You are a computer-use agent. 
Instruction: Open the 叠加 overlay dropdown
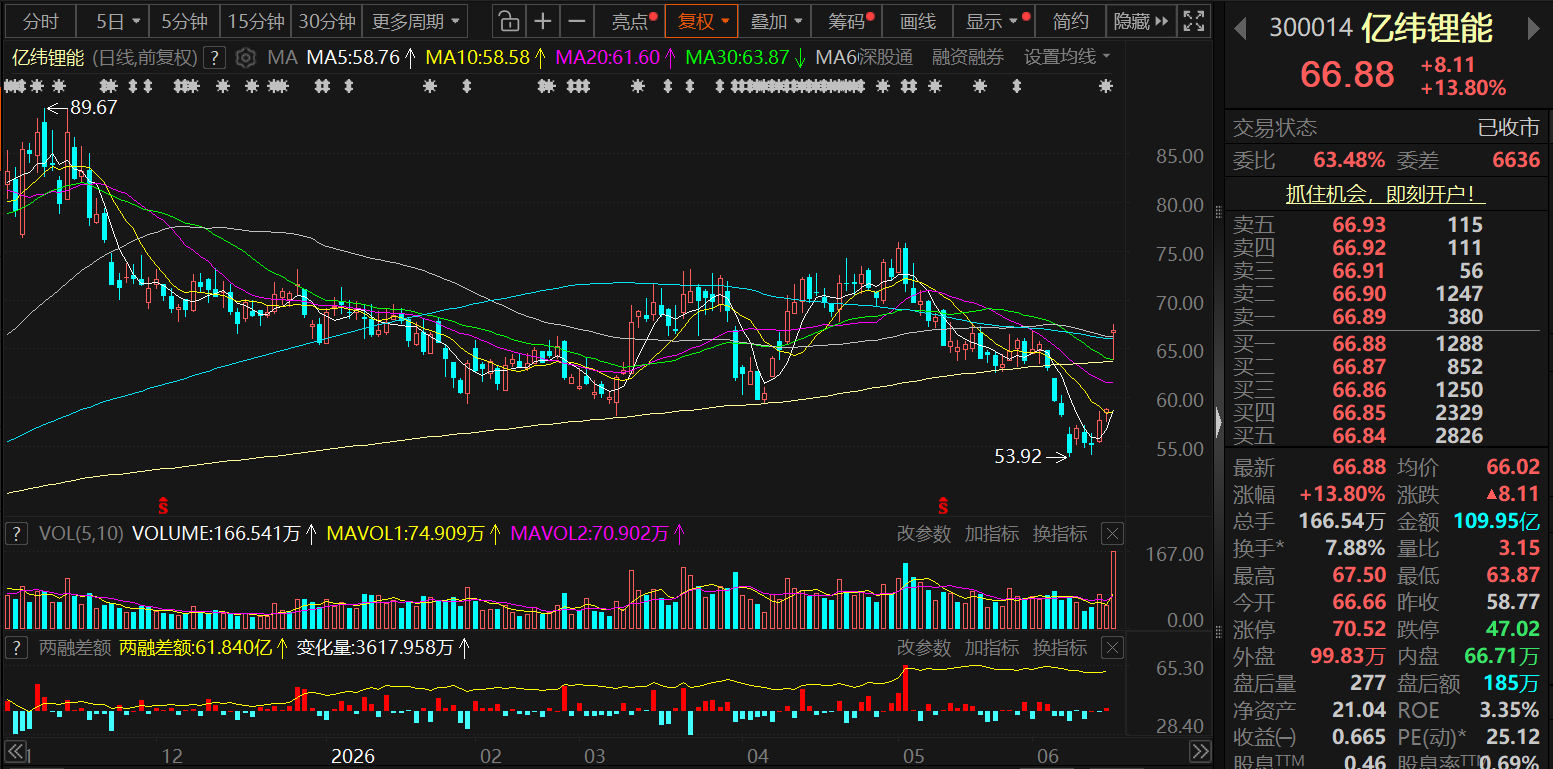click(x=775, y=21)
